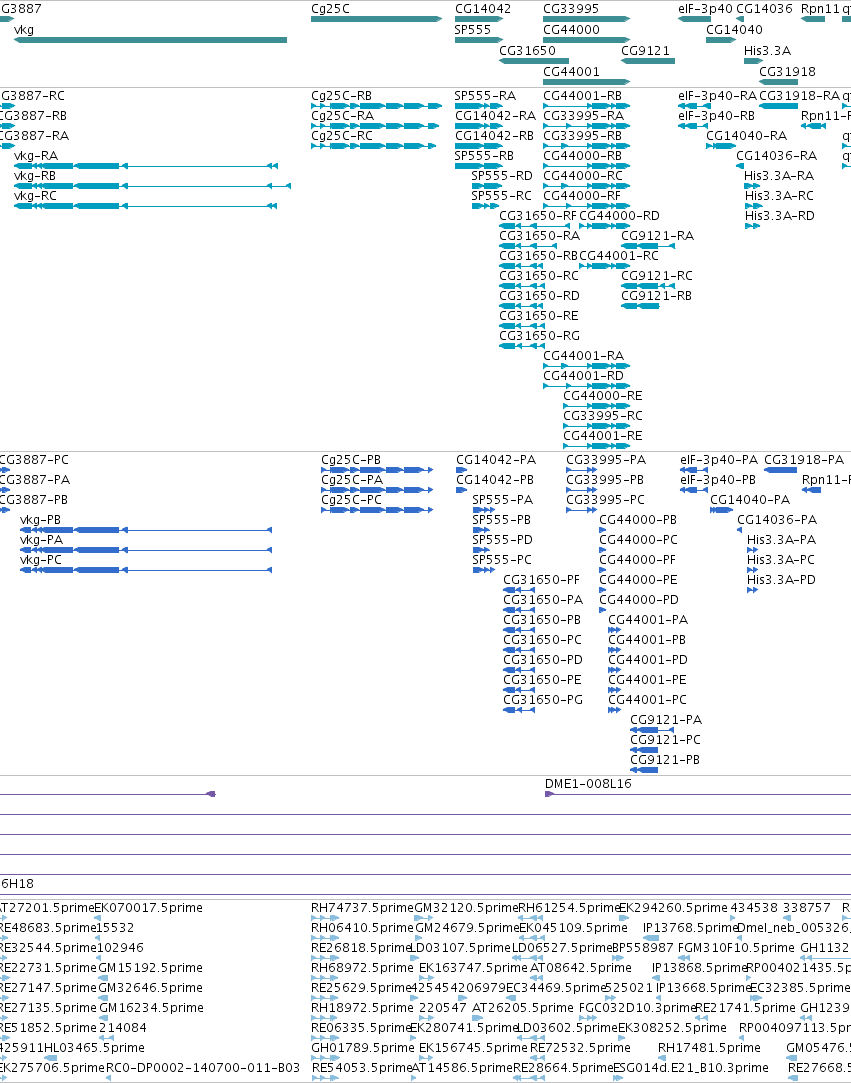851x1083 pixels.
Task: Select the CG33995-PA protein label
Action: pos(606,459)
